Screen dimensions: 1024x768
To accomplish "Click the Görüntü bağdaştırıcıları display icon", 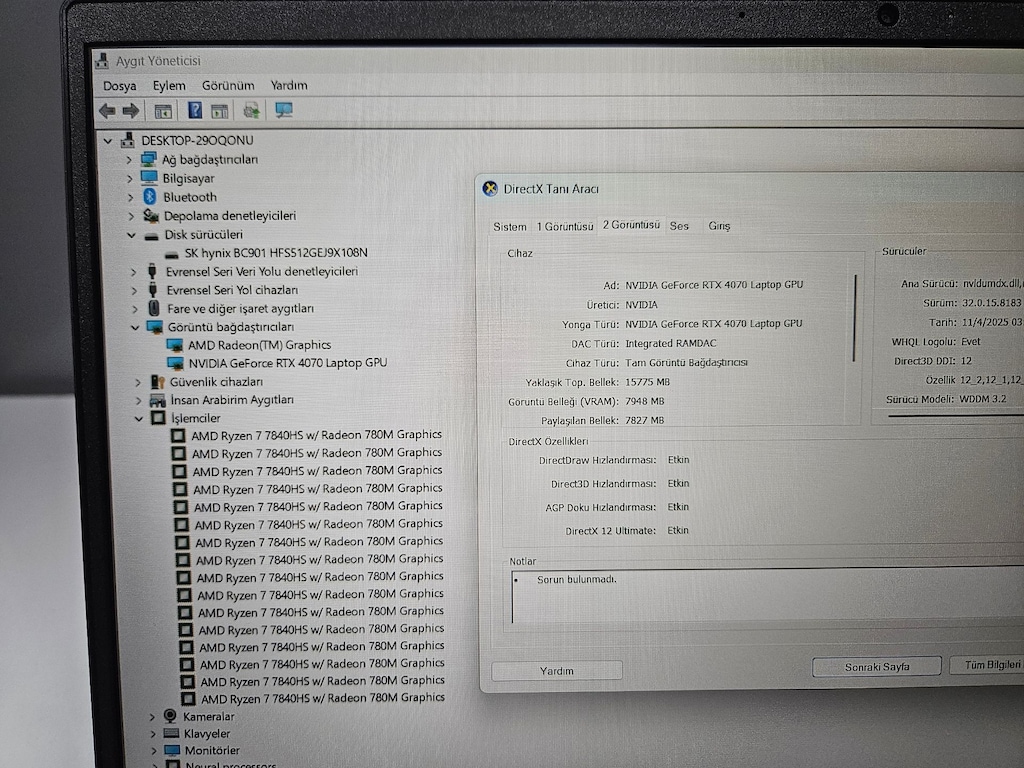I will pyautogui.click(x=155, y=327).
